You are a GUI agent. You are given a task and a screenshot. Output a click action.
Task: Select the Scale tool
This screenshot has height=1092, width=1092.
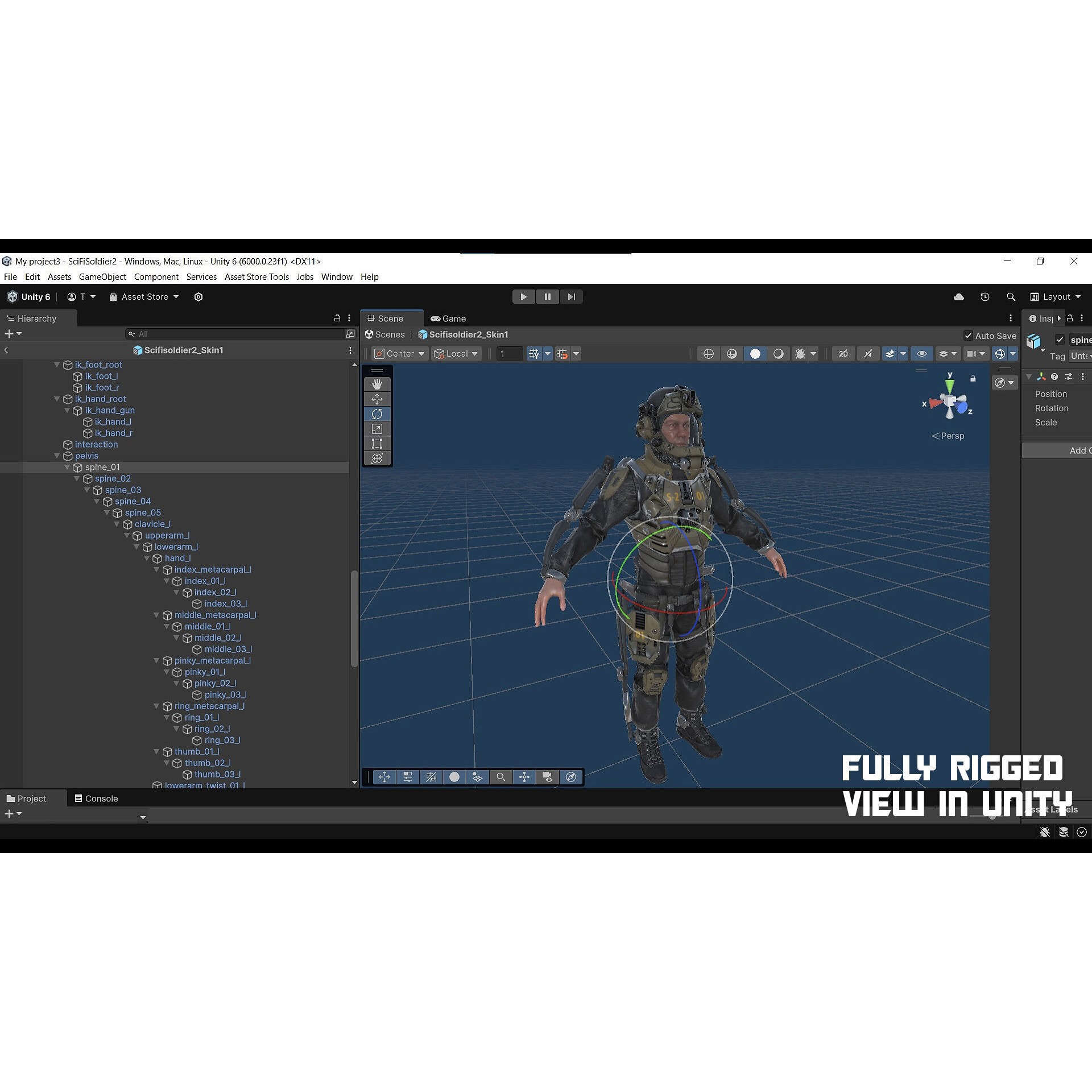377,429
